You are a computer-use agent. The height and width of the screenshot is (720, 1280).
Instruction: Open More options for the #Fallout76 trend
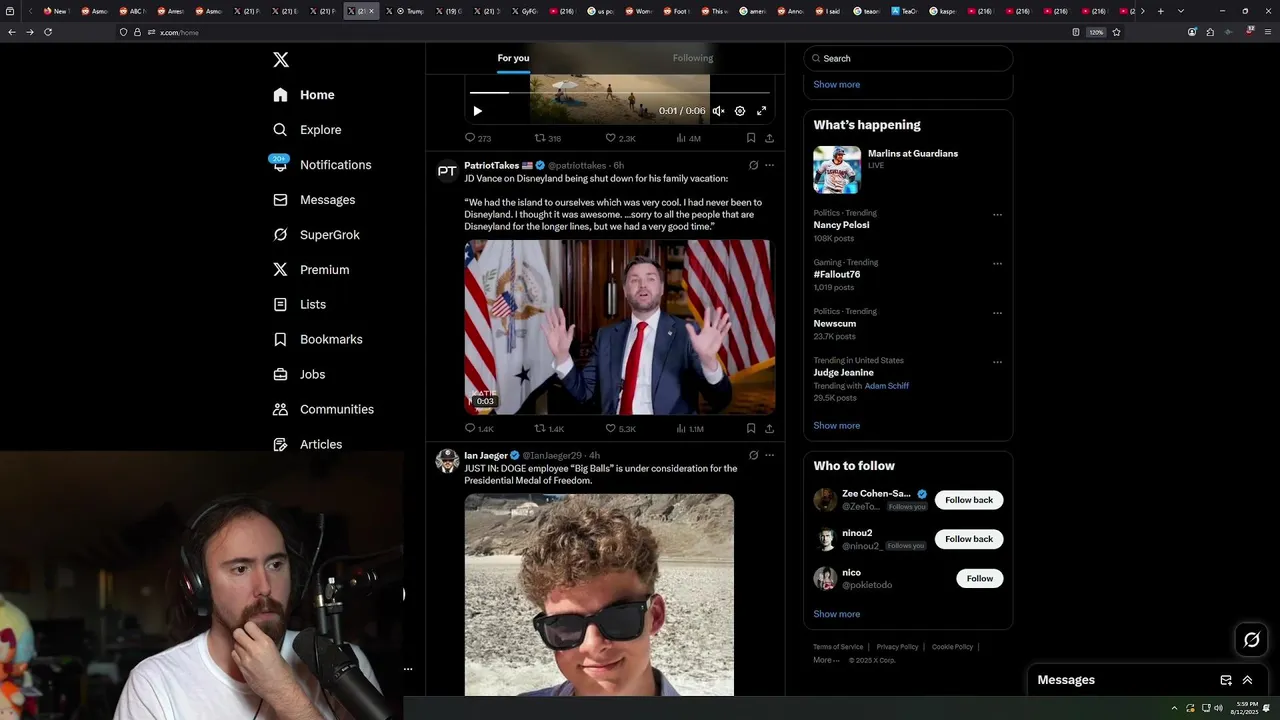point(997,264)
